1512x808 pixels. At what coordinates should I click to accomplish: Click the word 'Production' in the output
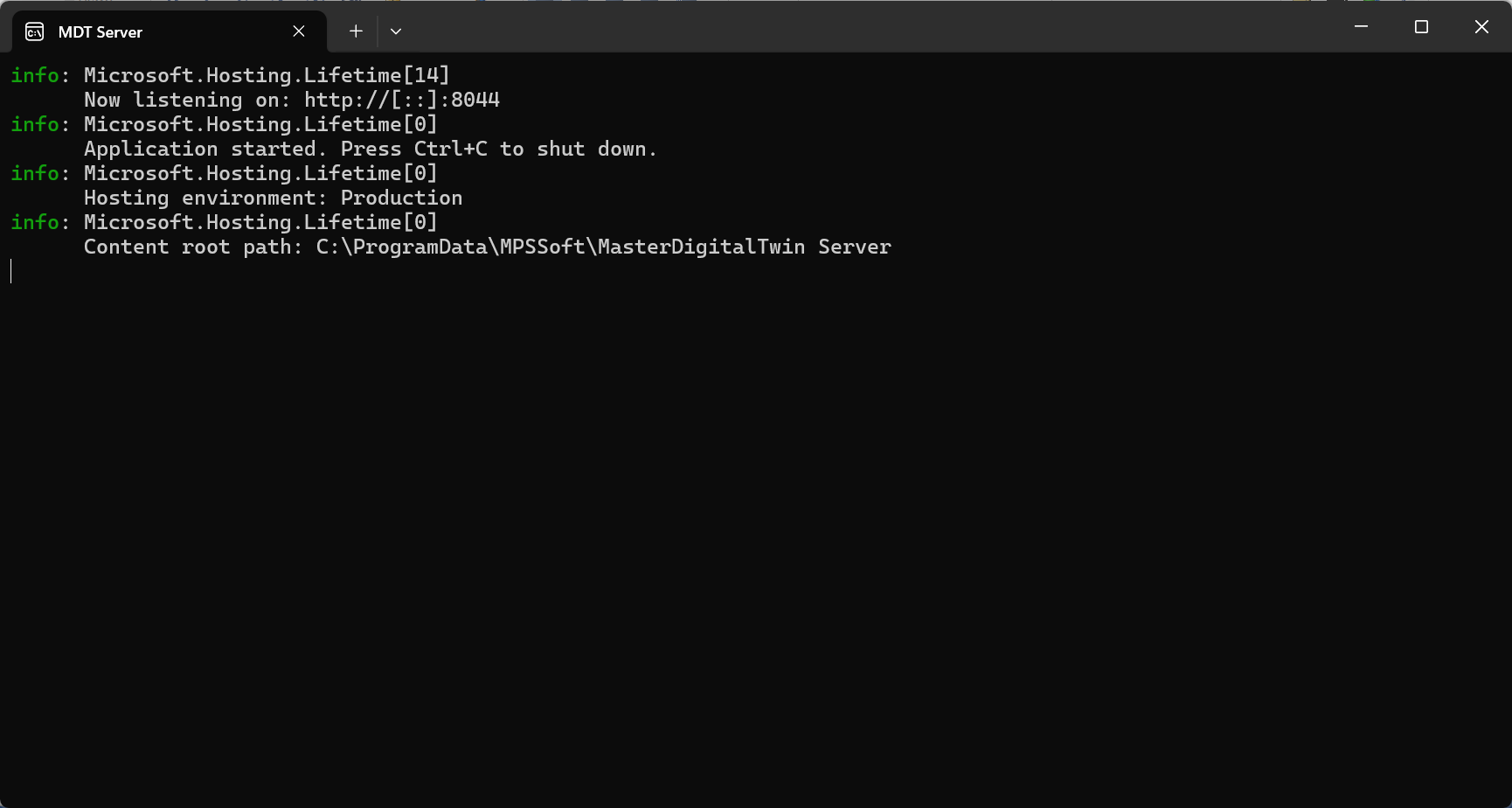(x=401, y=199)
